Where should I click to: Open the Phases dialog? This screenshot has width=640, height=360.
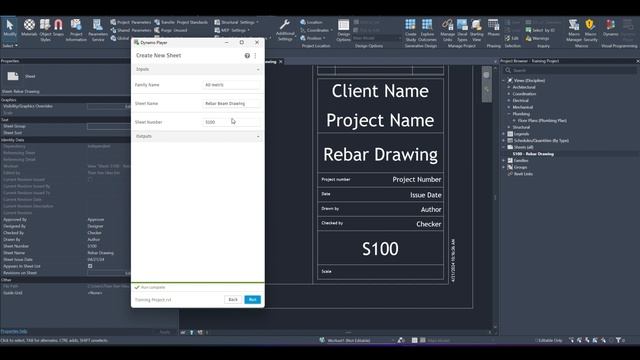tap(493, 27)
